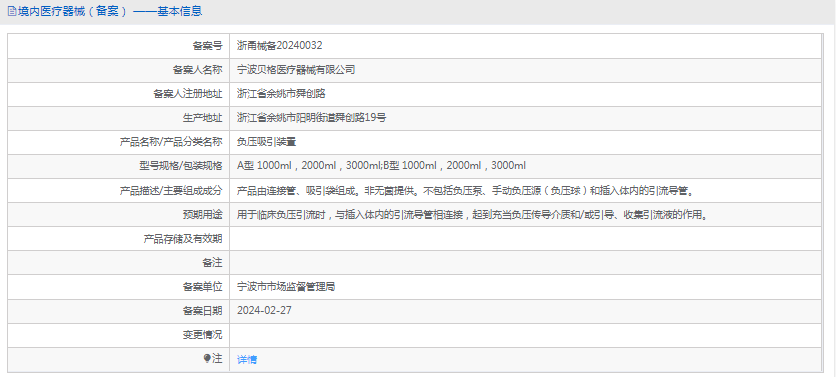Click the 生产地址 label

(203, 118)
